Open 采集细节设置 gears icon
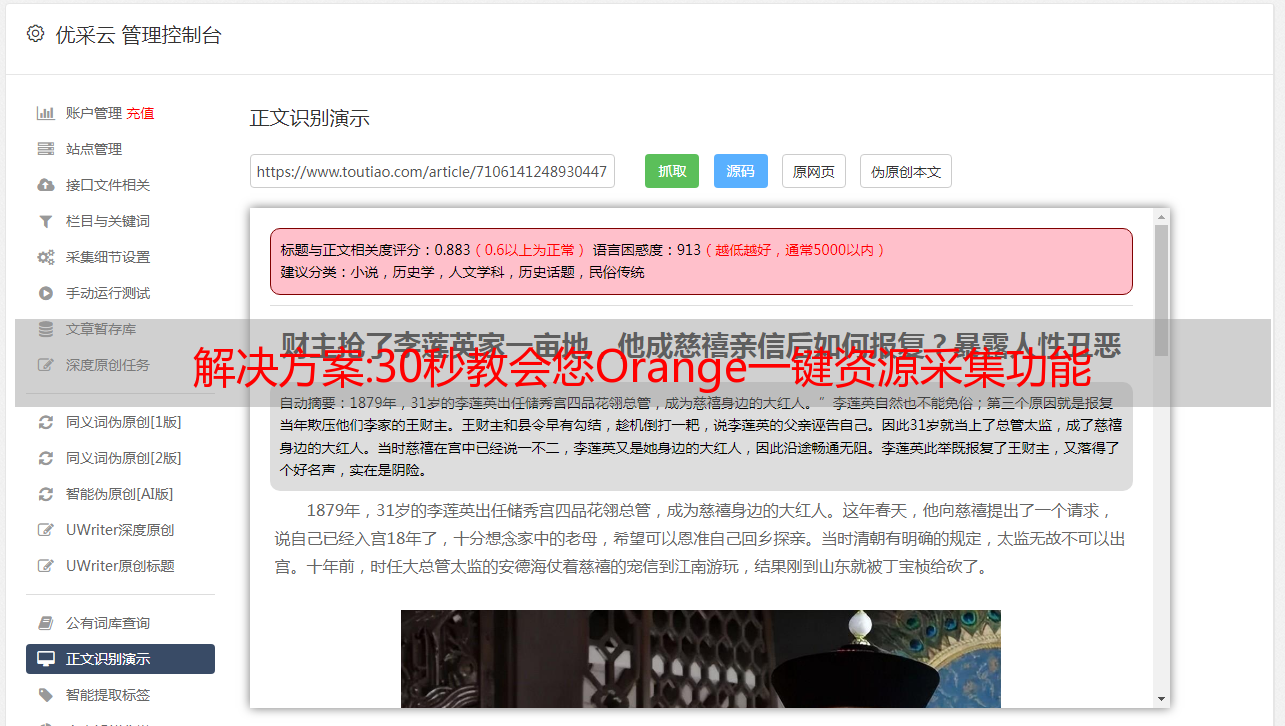1285x726 pixels. 45,257
